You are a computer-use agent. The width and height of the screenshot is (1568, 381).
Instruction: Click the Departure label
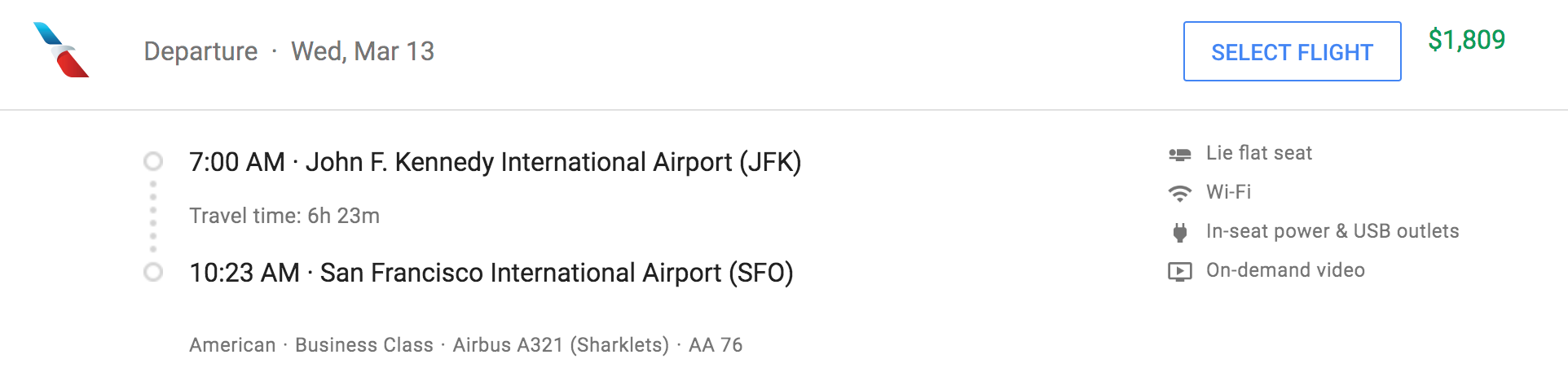200,51
